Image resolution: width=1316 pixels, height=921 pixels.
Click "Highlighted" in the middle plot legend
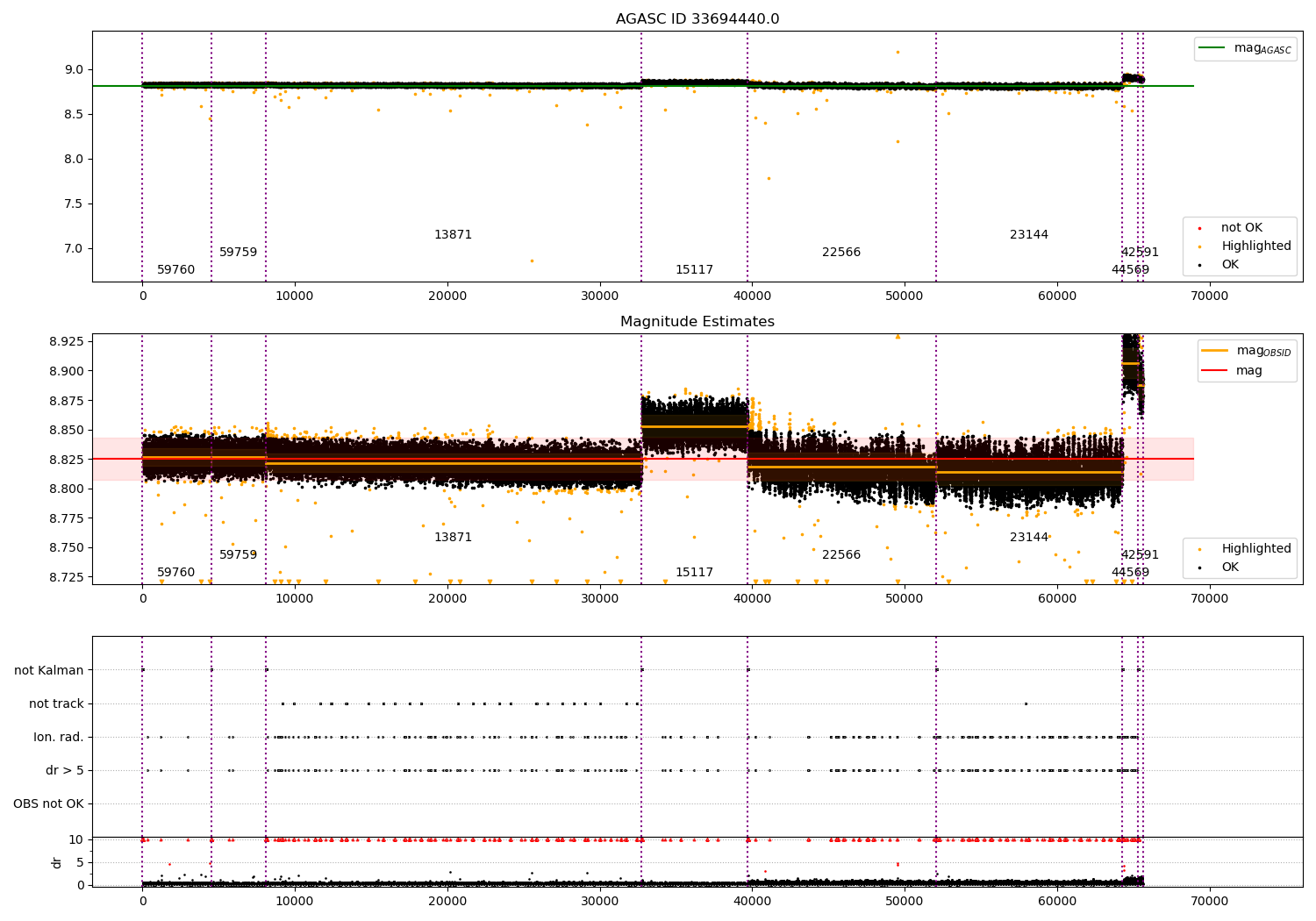coord(1256,549)
